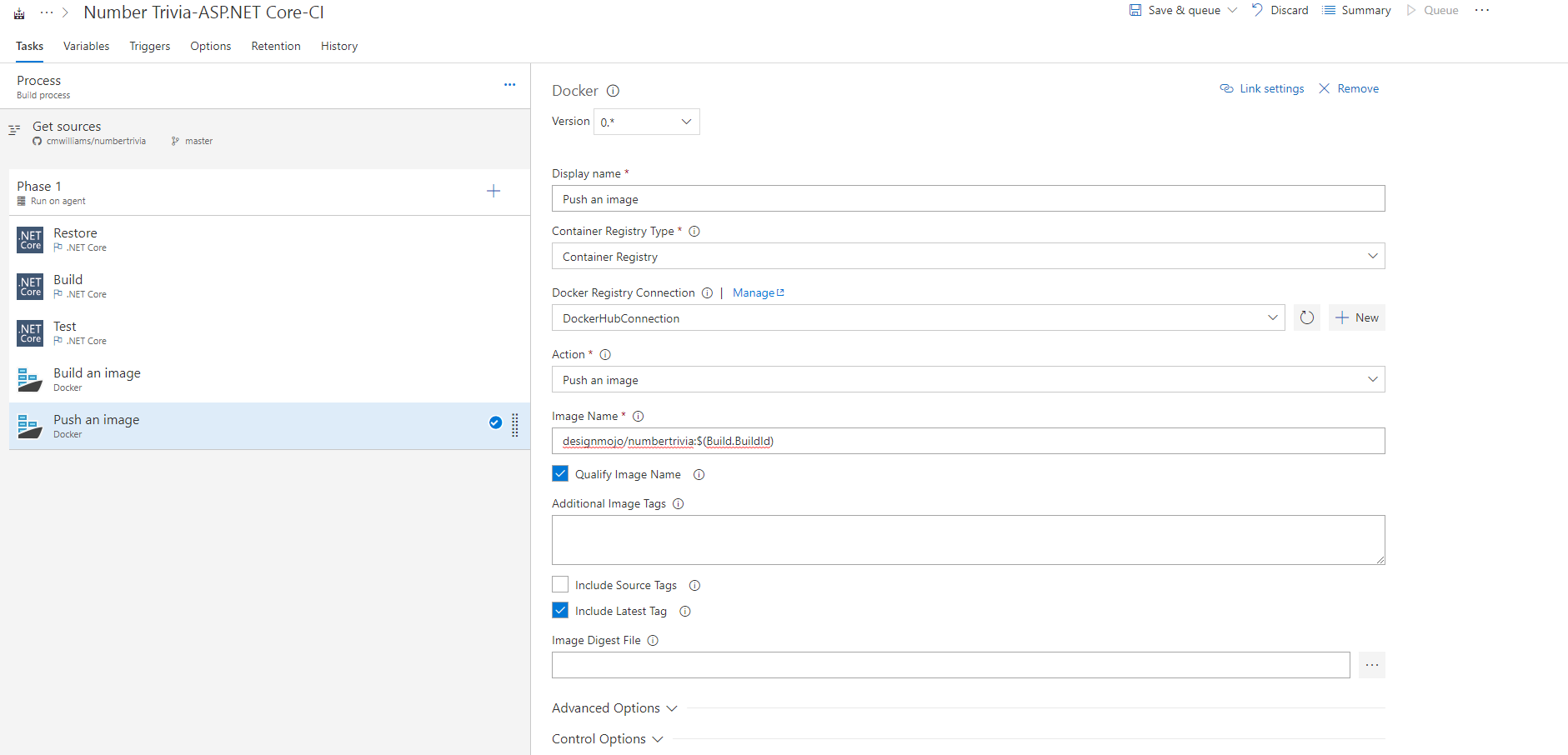Uncheck the Qualify Image Name checkbox
The height and width of the screenshot is (755, 1568).
tap(560, 474)
